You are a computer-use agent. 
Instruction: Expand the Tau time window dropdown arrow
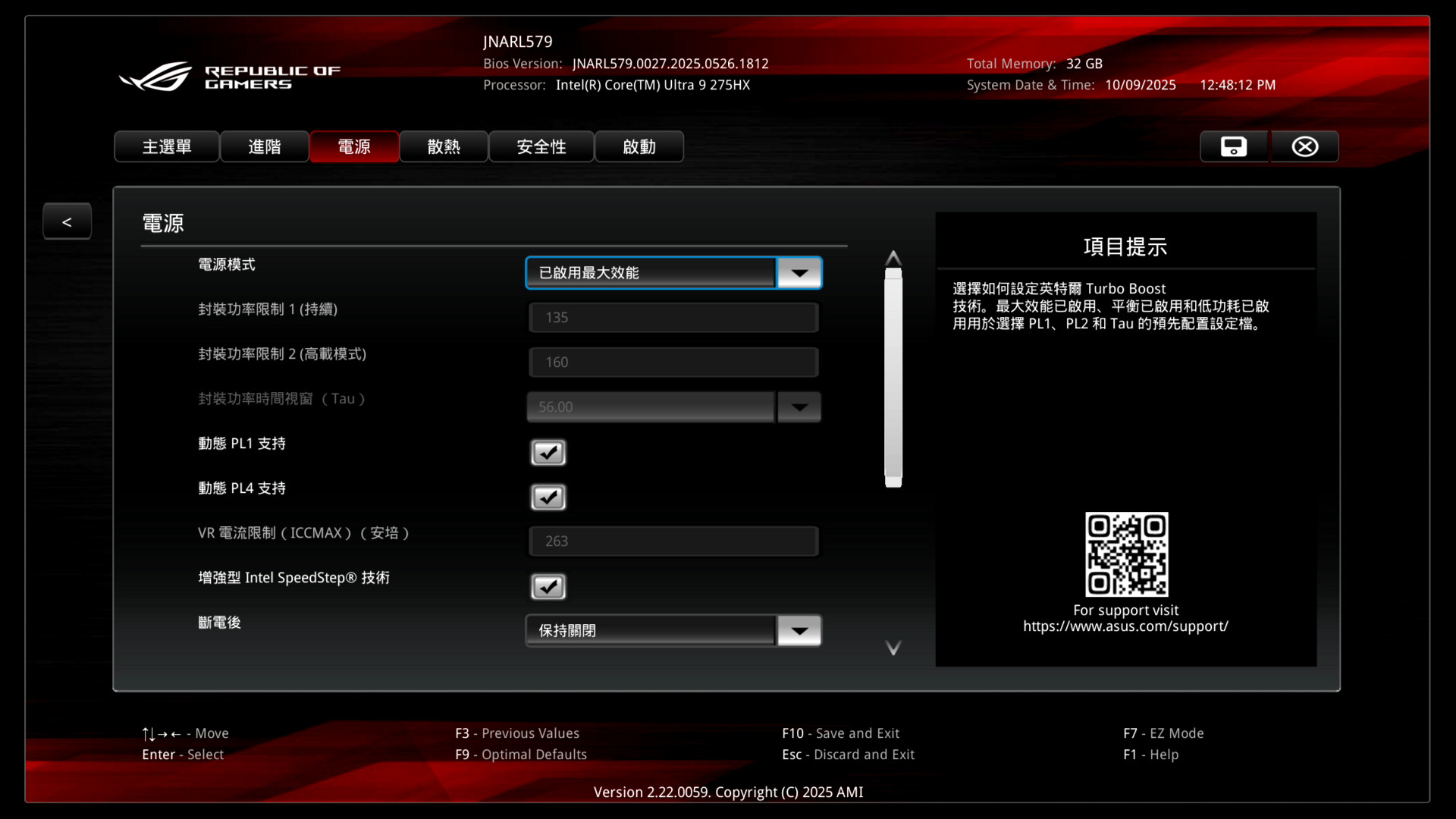click(799, 407)
